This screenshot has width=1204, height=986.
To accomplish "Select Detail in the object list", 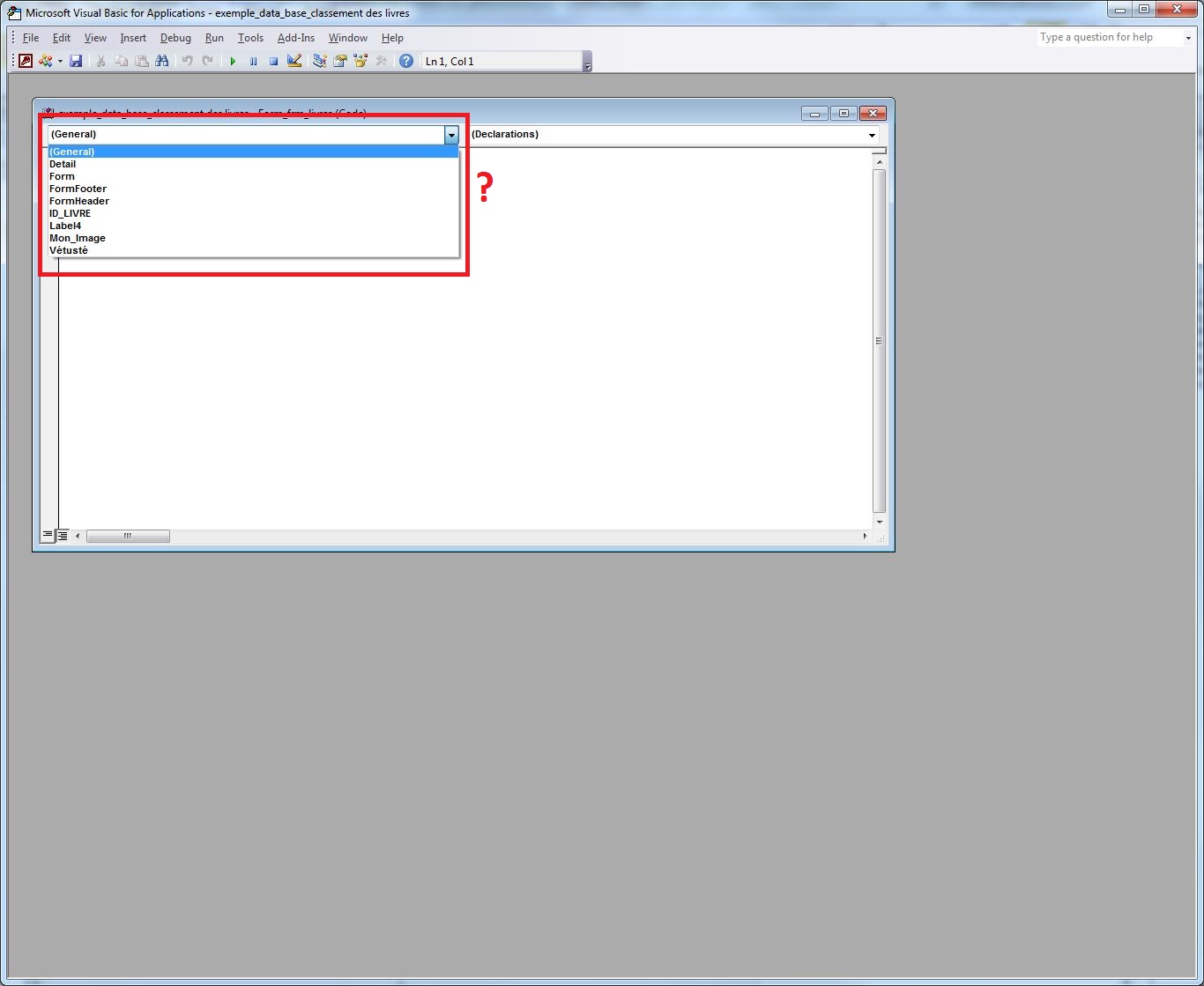I will (253, 164).
